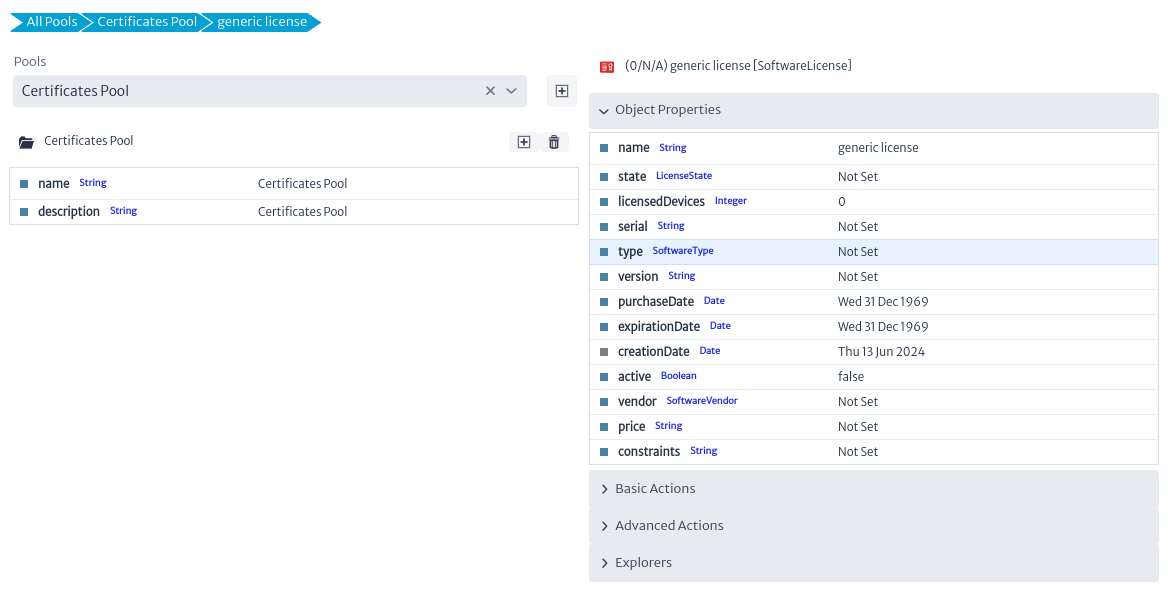This screenshot has height=592, width=1168.
Task: Click the licensedDevices value 0
Action: coord(842,202)
